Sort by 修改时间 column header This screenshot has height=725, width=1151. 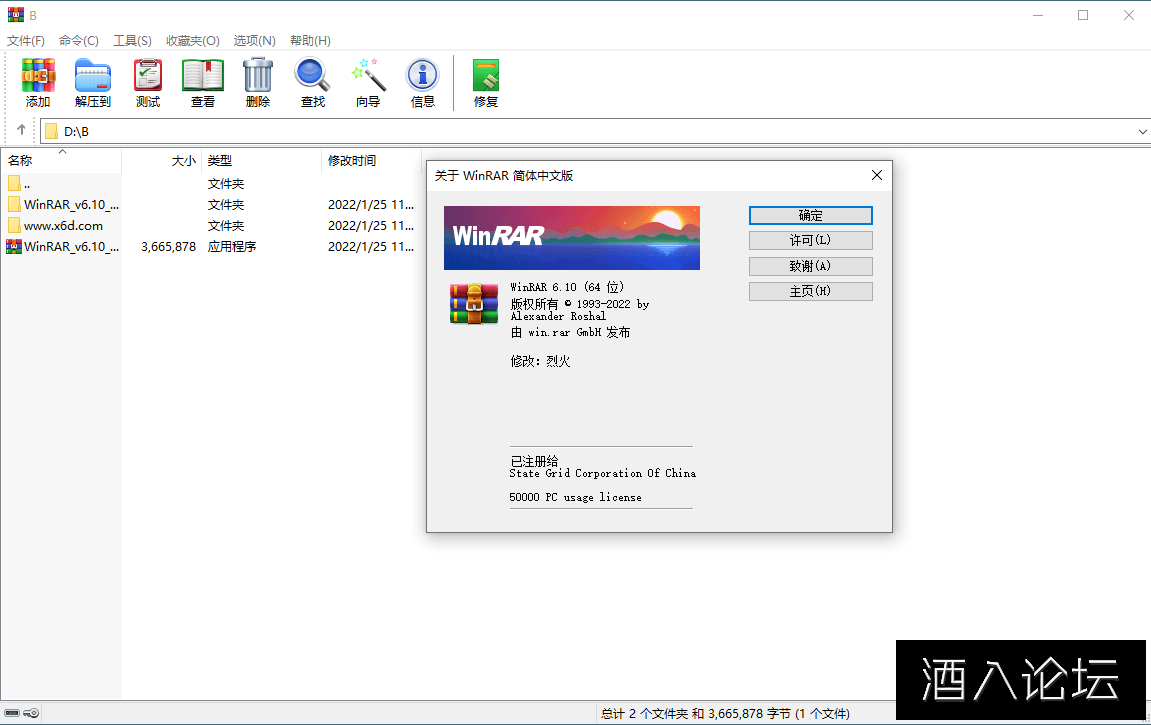point(371,160)
